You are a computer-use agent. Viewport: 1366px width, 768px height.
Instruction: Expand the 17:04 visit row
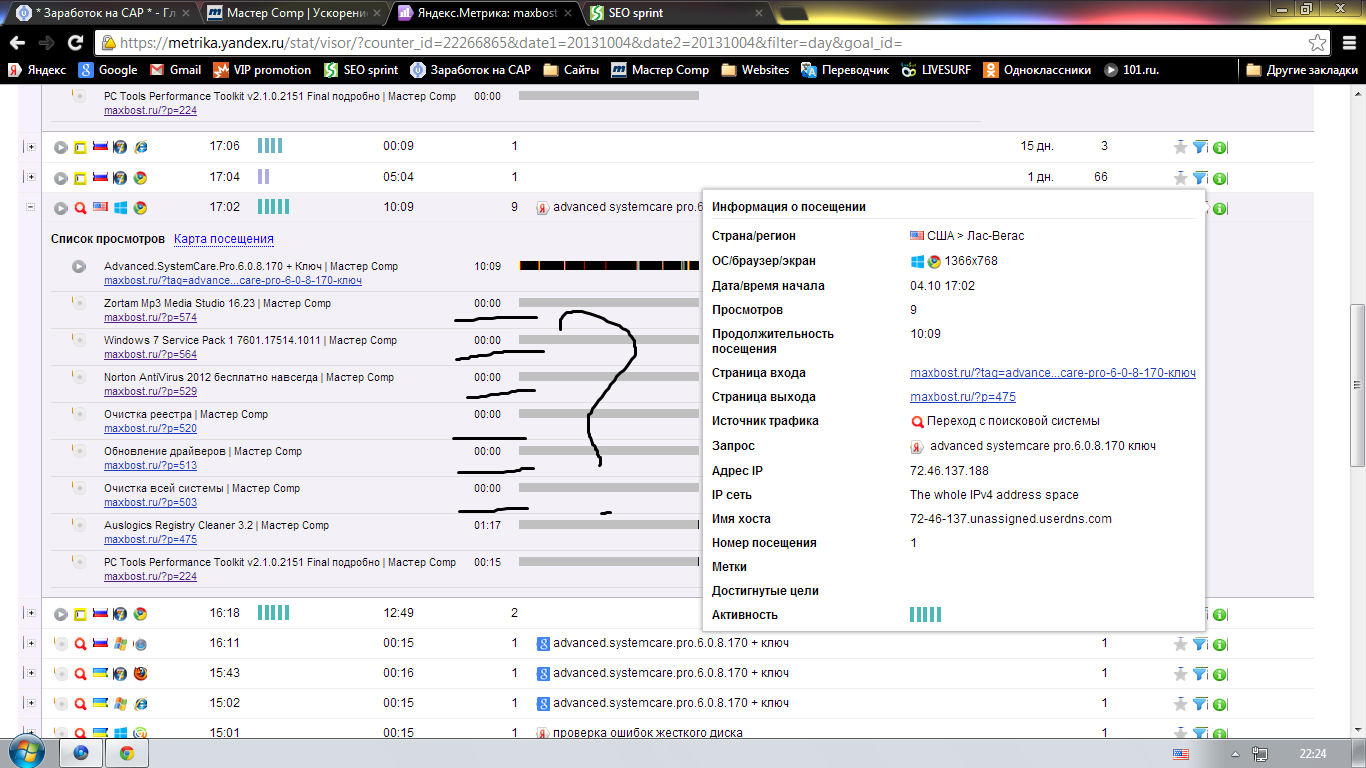(x=30, y=178)
